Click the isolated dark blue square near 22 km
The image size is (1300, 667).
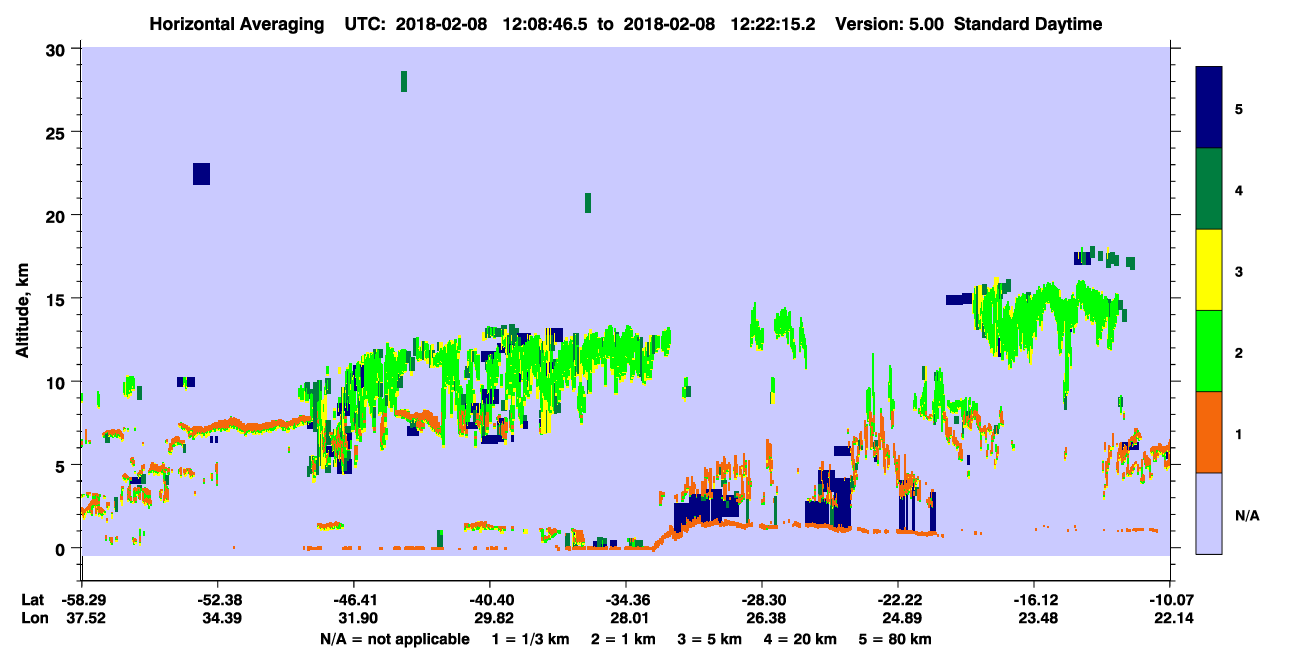(x=201, y=173)
